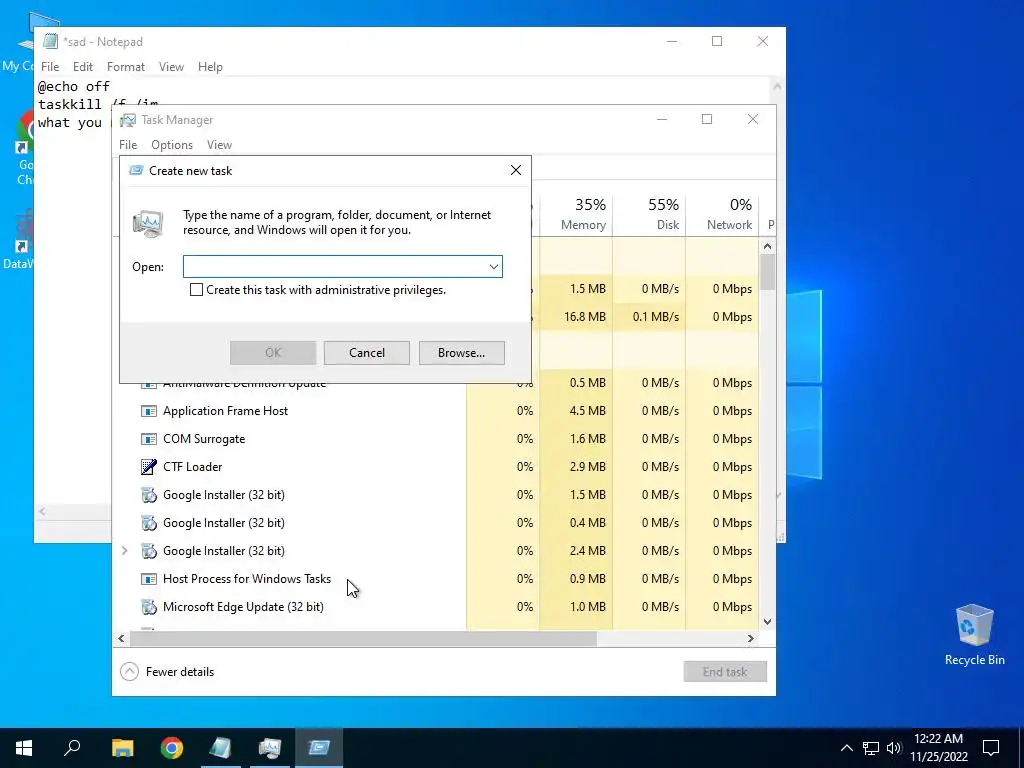Collapse view with Fewer details chevron
This screenshot has height=768, width=1024.
(x=129, y=671)
